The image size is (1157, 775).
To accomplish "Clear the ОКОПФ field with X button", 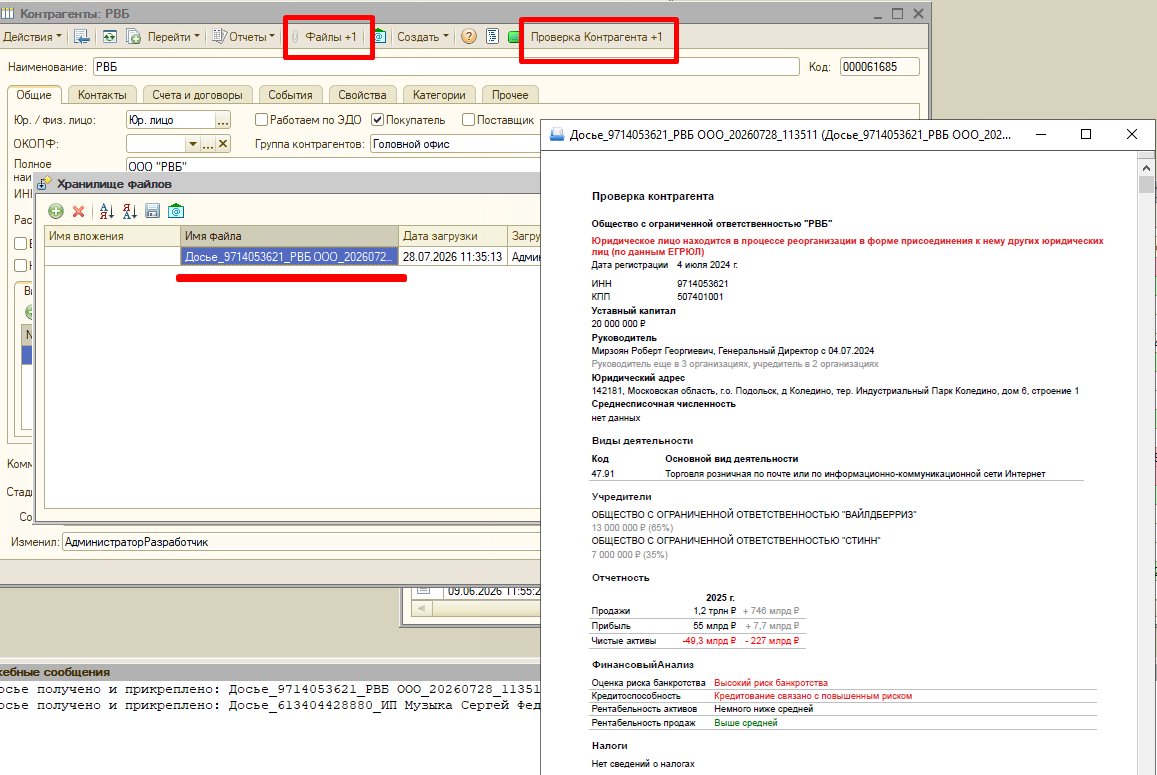I will [223, 144].
